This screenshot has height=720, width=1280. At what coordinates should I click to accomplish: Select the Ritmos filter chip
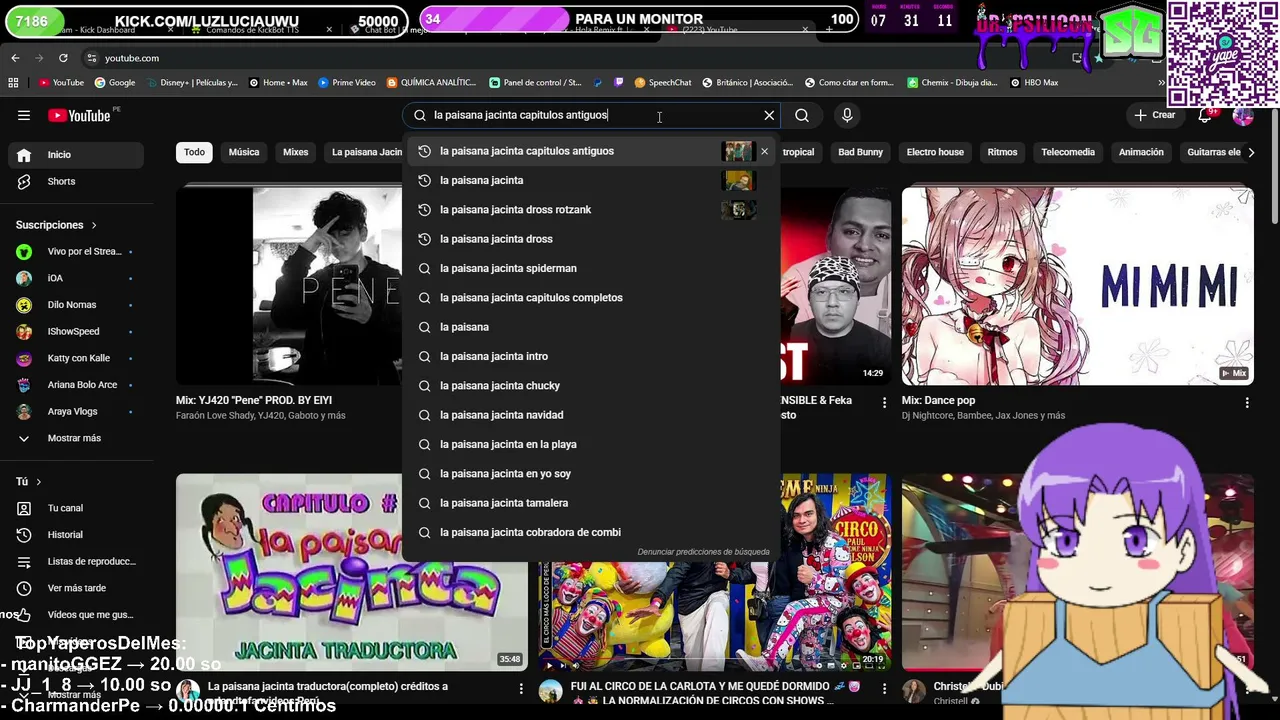click(1002, 152)
